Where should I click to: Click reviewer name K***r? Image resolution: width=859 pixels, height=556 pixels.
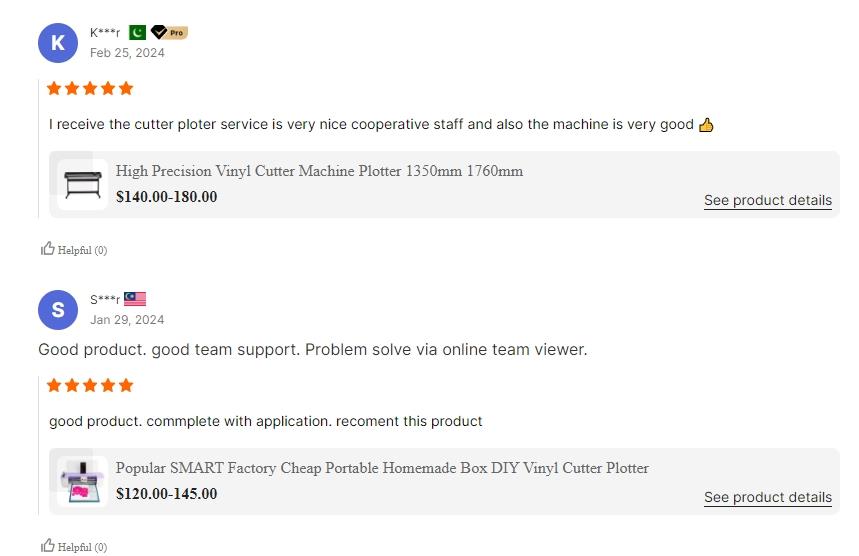click(105, 32)
